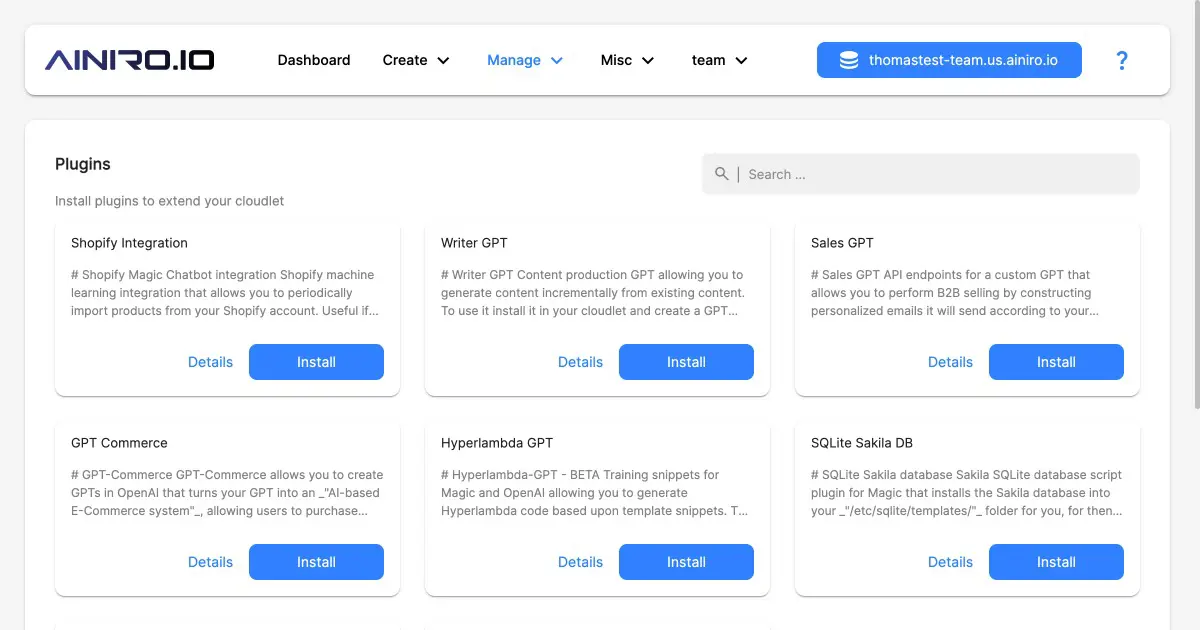This screenshot has height=630, width=1200.
Task: Click the Writer GPT card title
Action: [x=474, y=243]
